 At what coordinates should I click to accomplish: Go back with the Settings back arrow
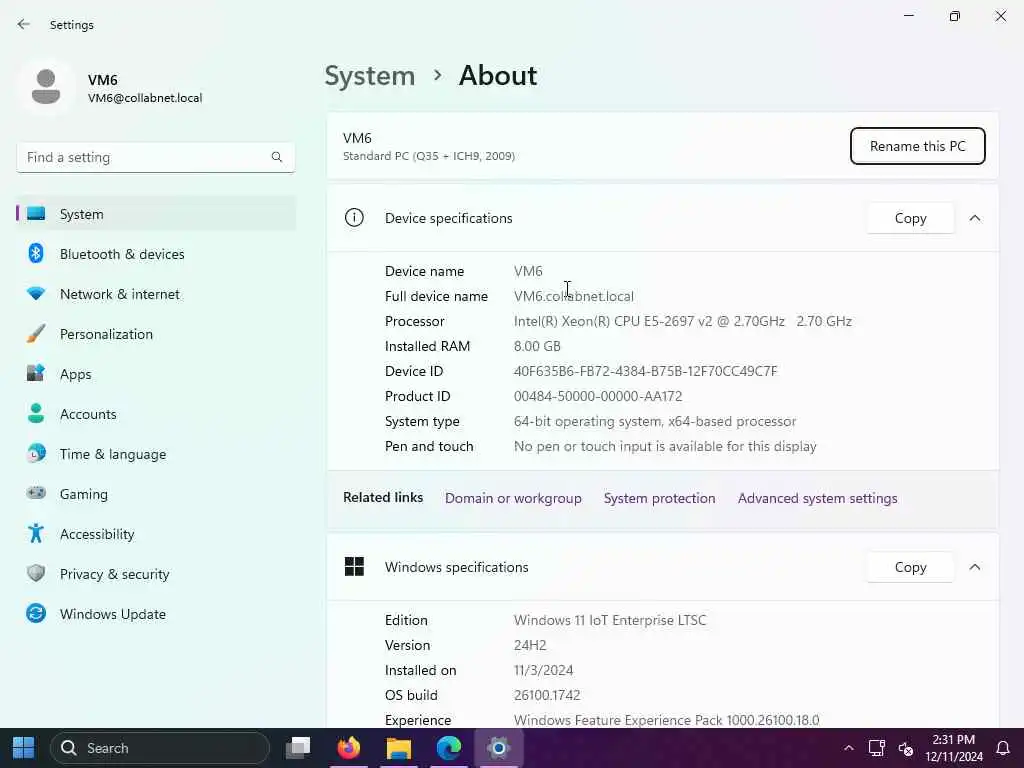click(24, 25)
